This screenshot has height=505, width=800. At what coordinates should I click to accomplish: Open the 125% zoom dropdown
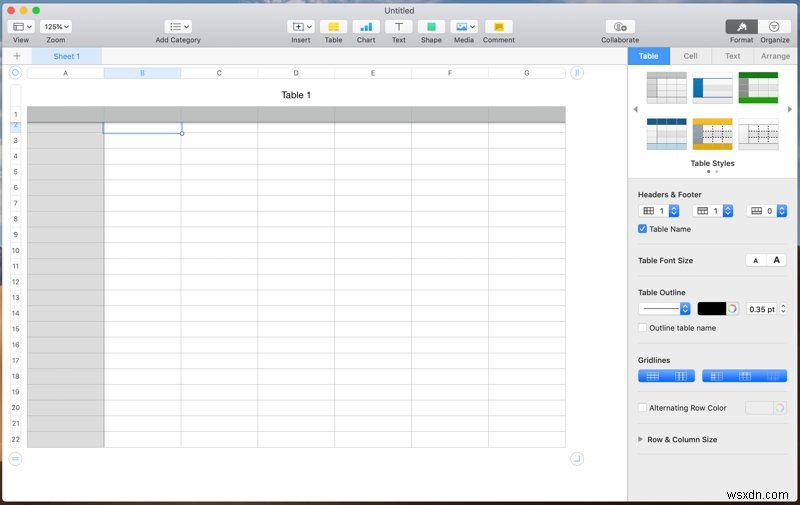56,27
